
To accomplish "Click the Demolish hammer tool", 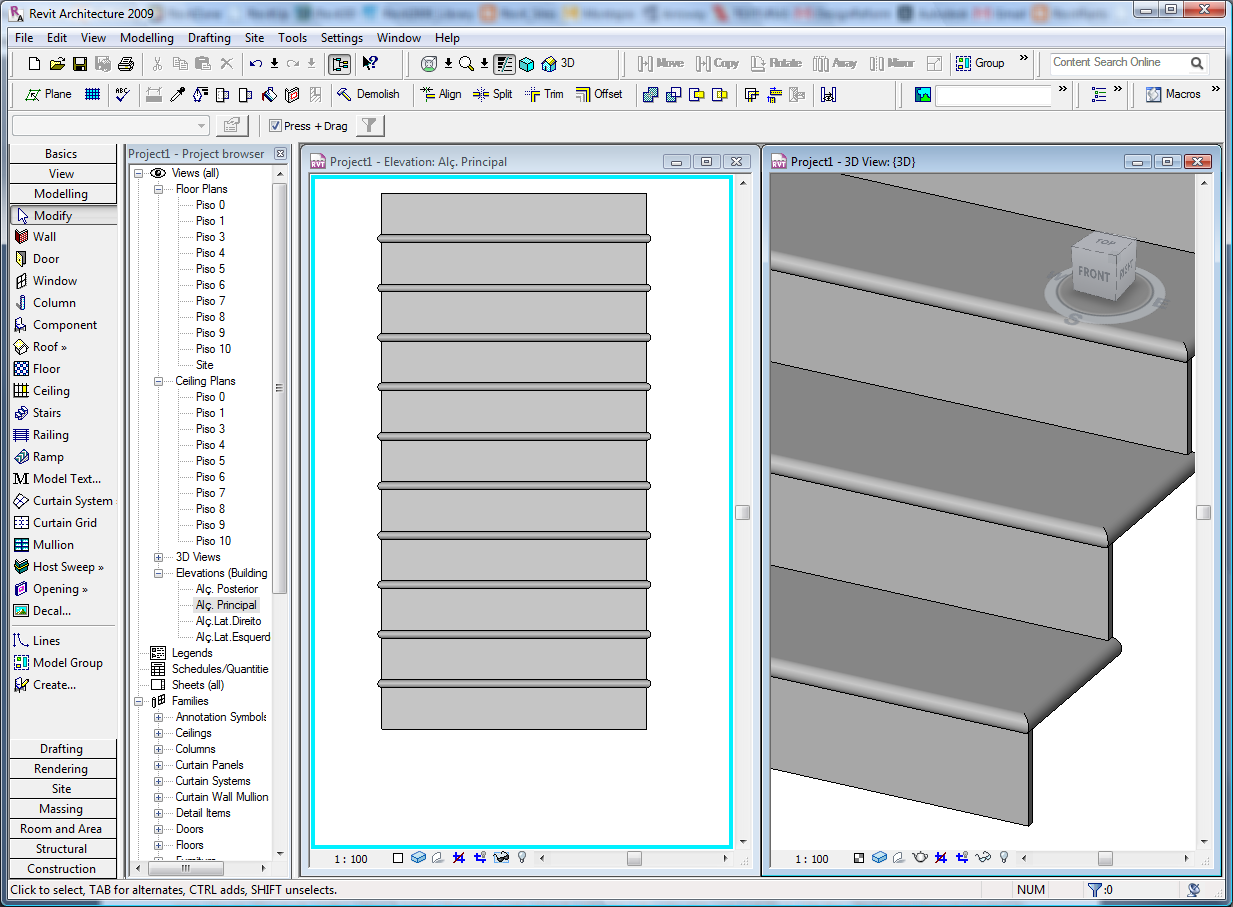I will point(367,94).
